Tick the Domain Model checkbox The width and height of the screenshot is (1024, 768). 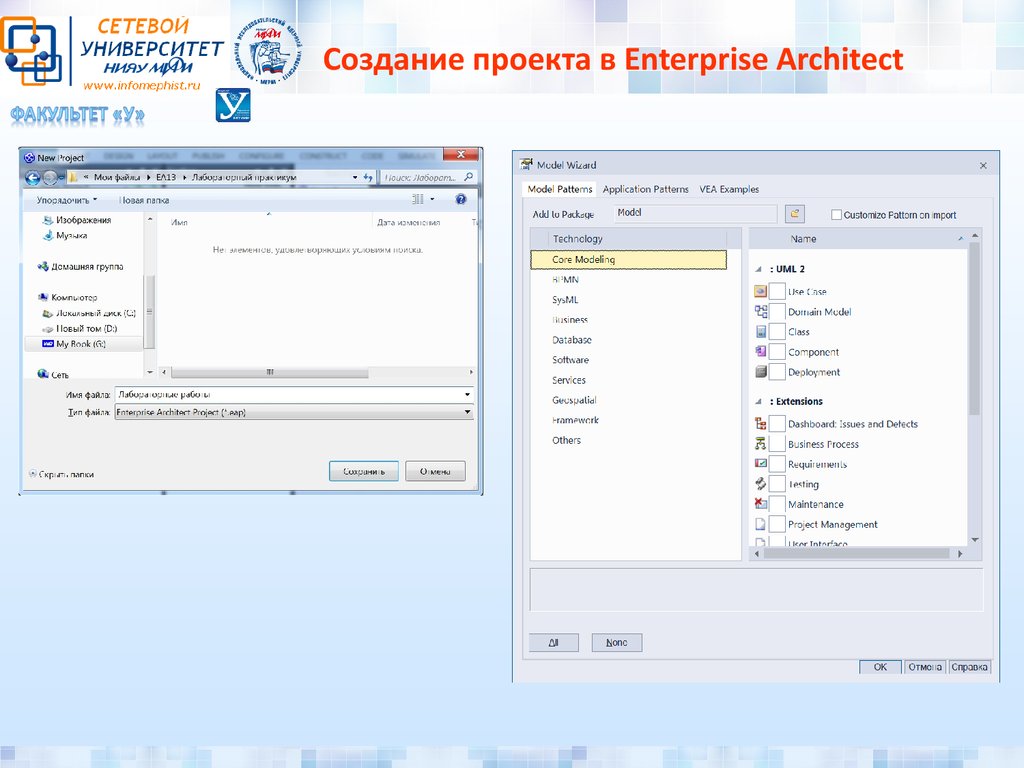[x=777, y=312]
